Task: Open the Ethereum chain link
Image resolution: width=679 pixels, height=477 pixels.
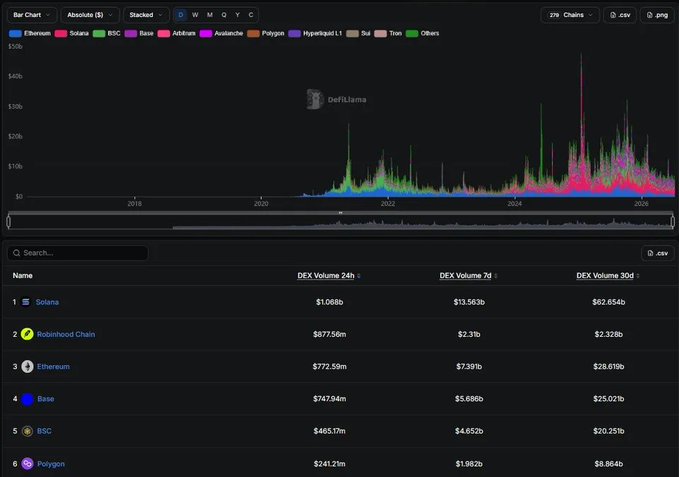Action: point(53,367)
